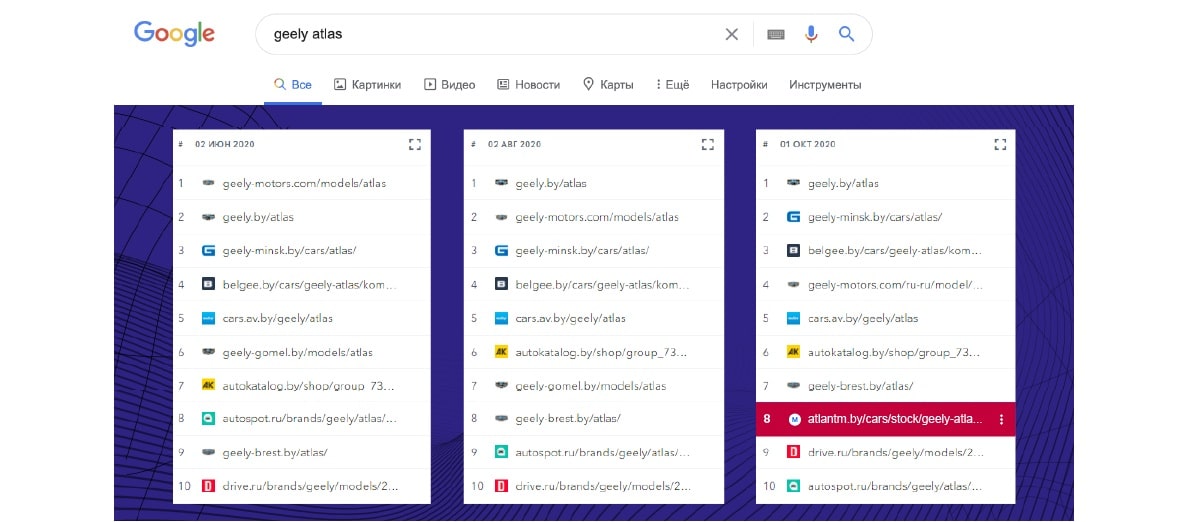Click the atlantm.by highlighted row favicon
The height and width of the screenshot is (522, 1200).
click(x=794, y=419)
